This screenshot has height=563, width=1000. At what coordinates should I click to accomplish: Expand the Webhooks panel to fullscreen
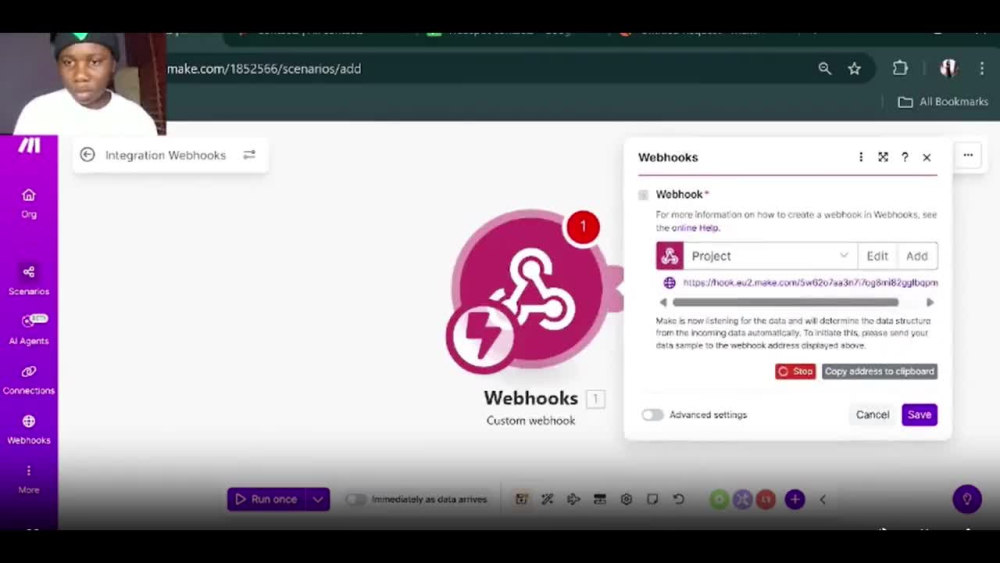(x=883, y=157)
